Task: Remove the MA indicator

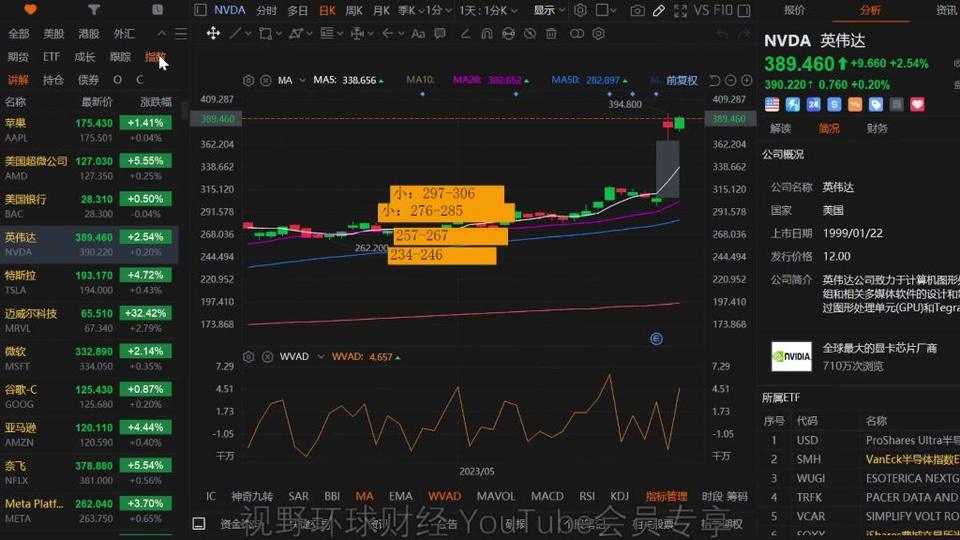Action: coord(266,80)
